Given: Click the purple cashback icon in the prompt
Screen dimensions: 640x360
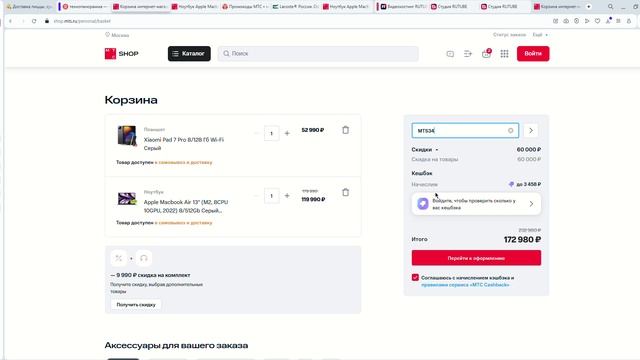Looking at the screenshot, I should coord(423,204).
